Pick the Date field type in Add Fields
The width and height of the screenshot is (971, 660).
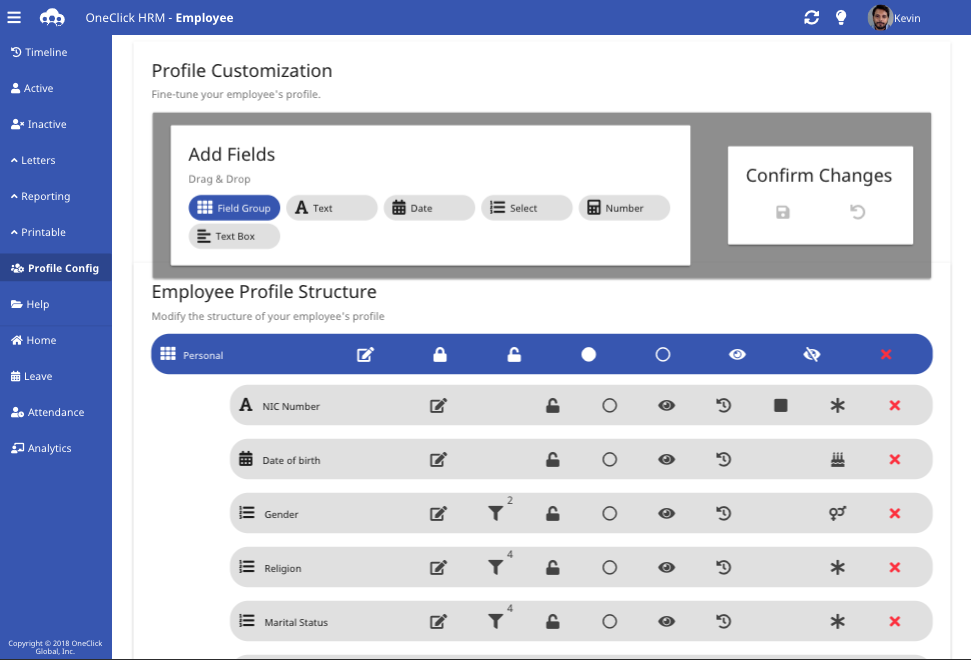tap(428, 208)
